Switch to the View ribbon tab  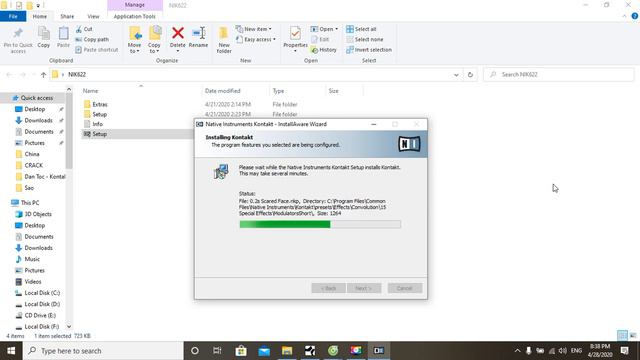[x=93, y=16]
